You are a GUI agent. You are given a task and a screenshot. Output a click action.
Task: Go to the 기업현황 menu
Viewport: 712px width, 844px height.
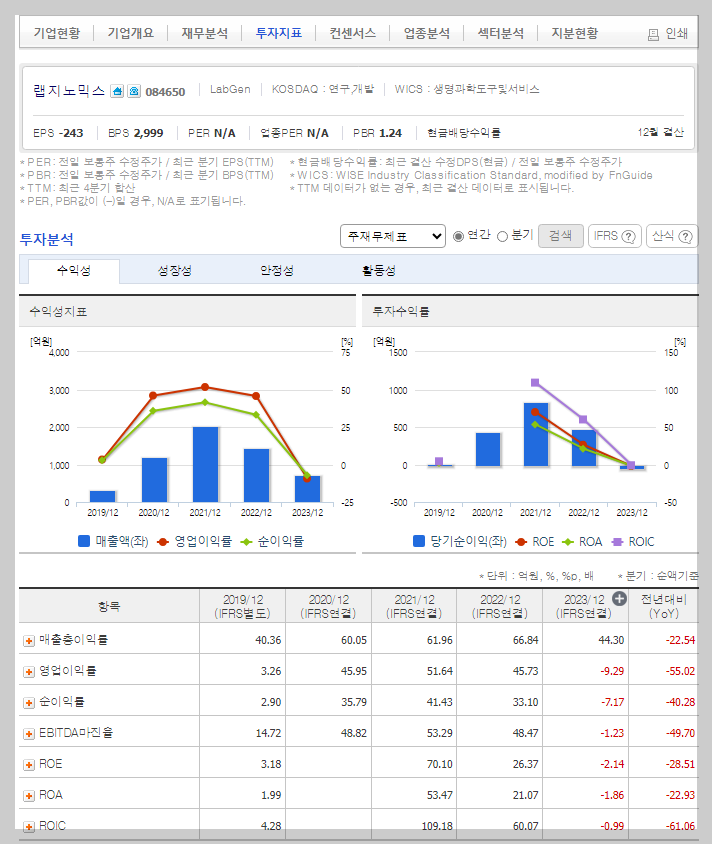coord(57,33)
